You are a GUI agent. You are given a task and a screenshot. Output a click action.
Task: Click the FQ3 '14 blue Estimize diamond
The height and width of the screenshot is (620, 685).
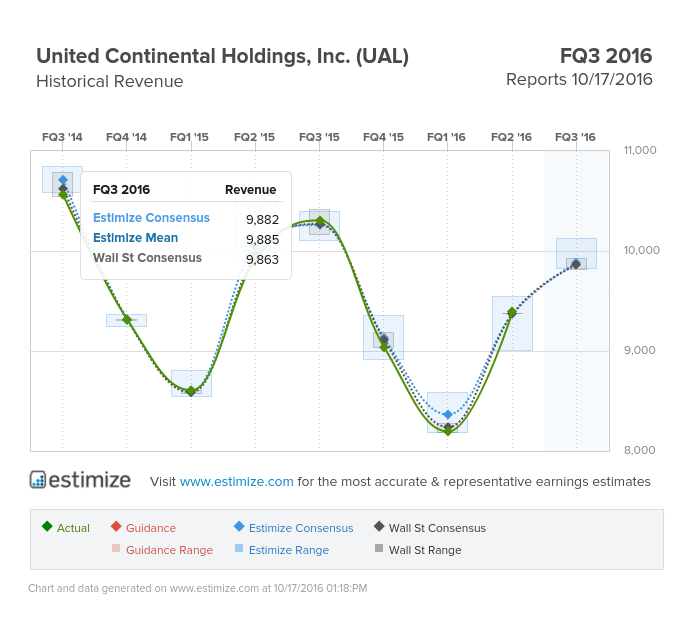pos(63,180)
